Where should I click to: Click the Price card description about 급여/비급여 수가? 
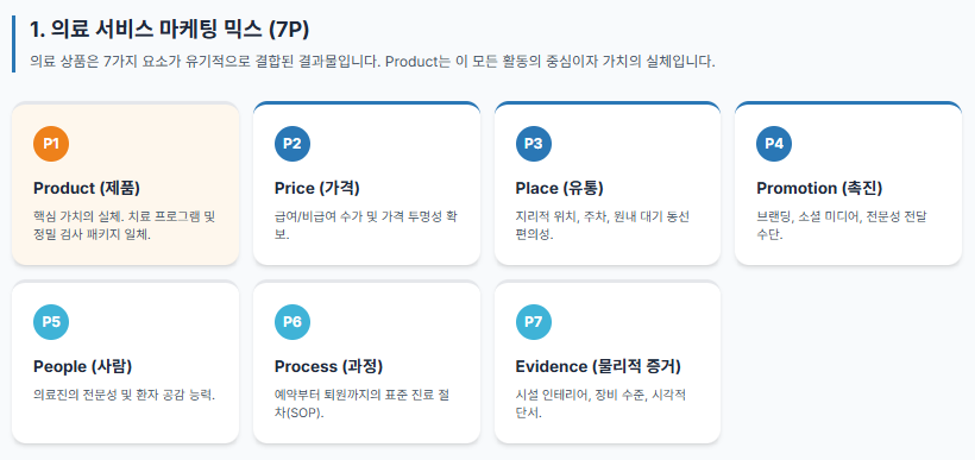coord(366,226)
